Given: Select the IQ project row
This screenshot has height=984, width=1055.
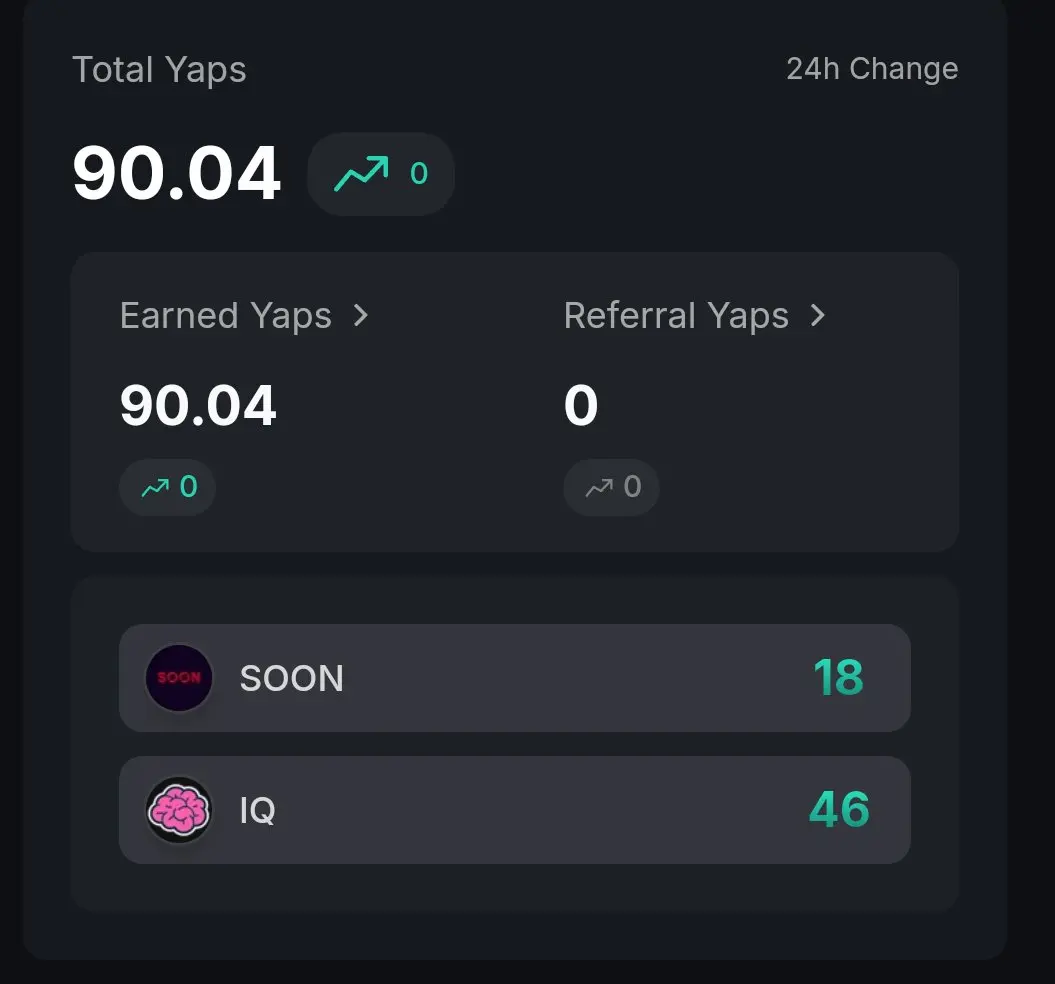Looking at the screenshot, I should pyautogui.click(x=515, y=810).
